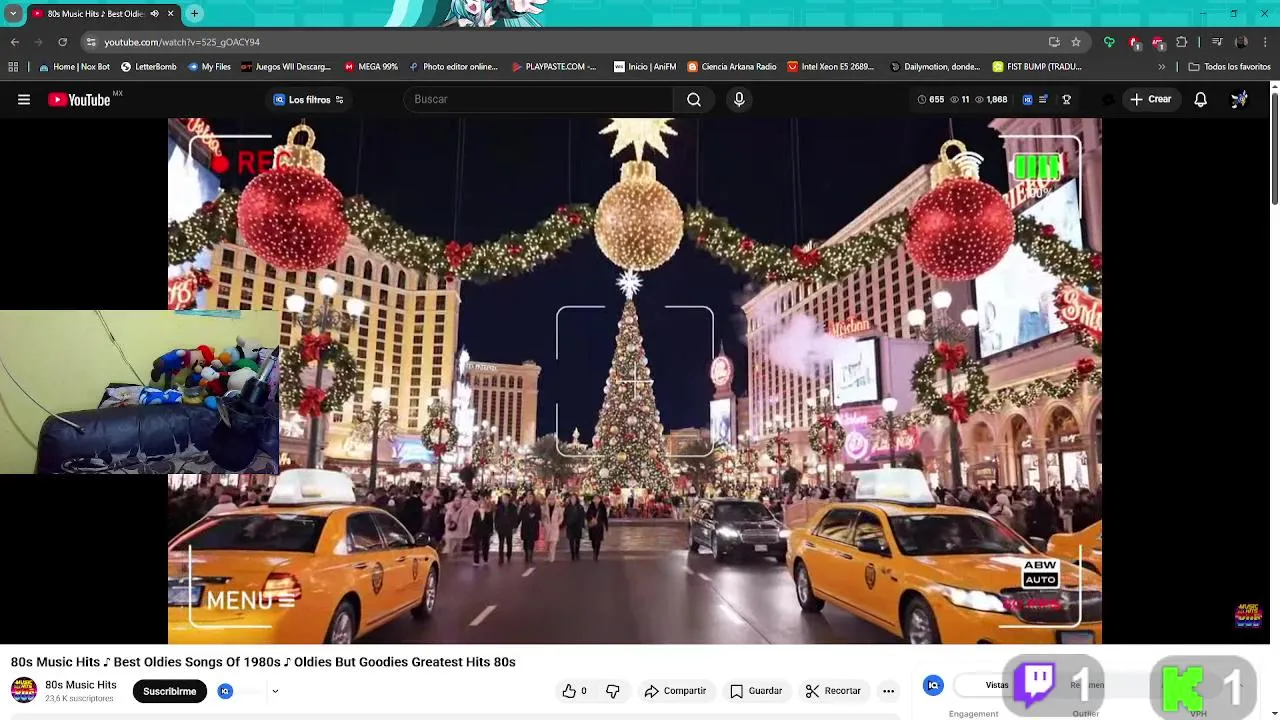Click the URL address bar
Viewport: 1280px width, 720px height.
(x=560, y=42)
